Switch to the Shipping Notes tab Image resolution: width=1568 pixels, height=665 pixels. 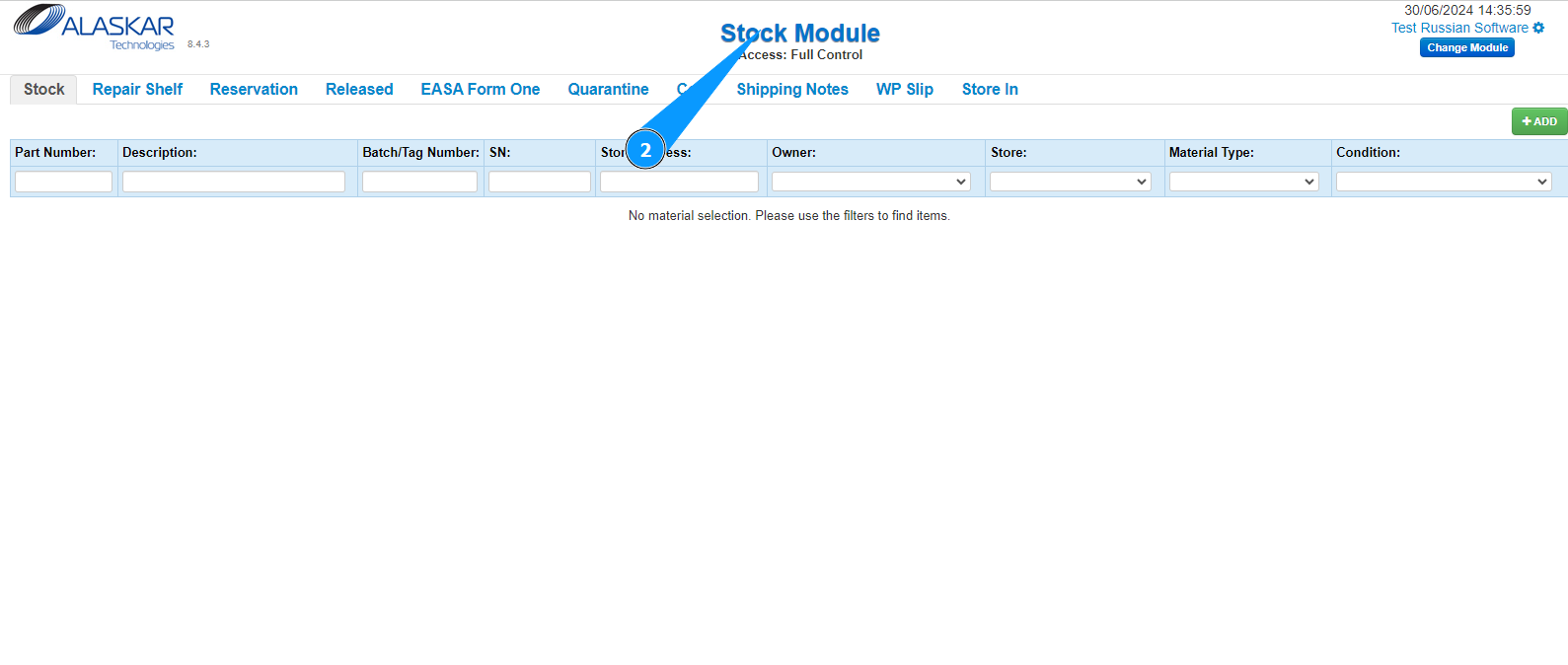(x=792, y=89)
